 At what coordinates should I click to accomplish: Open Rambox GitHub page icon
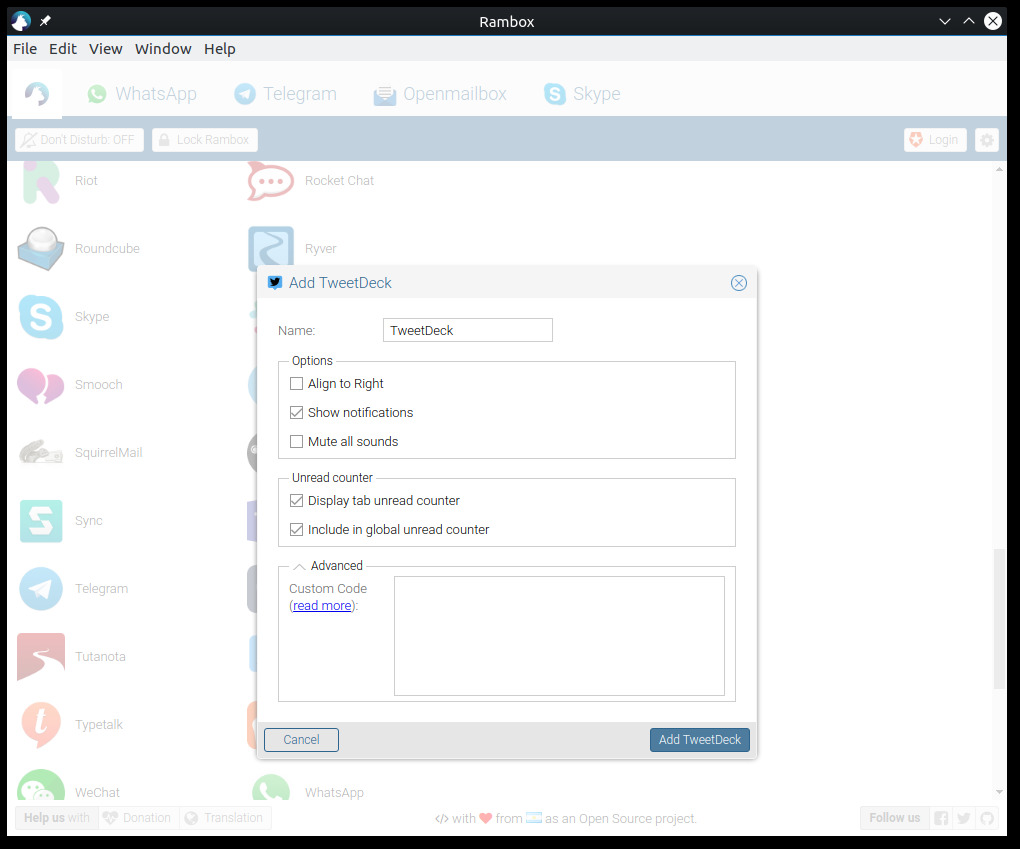(987, 818)
